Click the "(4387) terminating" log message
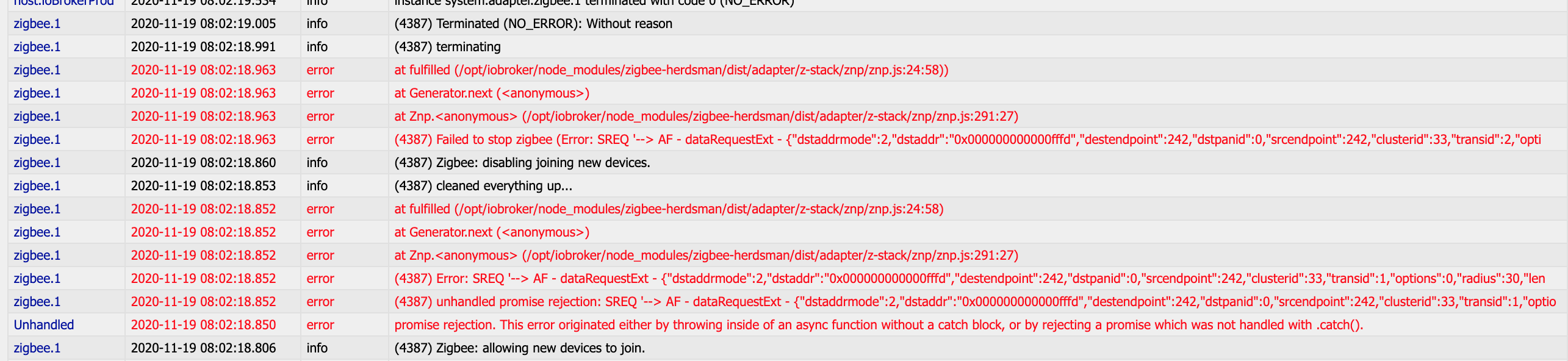1568x361 pixels. (x=447, y=47)
